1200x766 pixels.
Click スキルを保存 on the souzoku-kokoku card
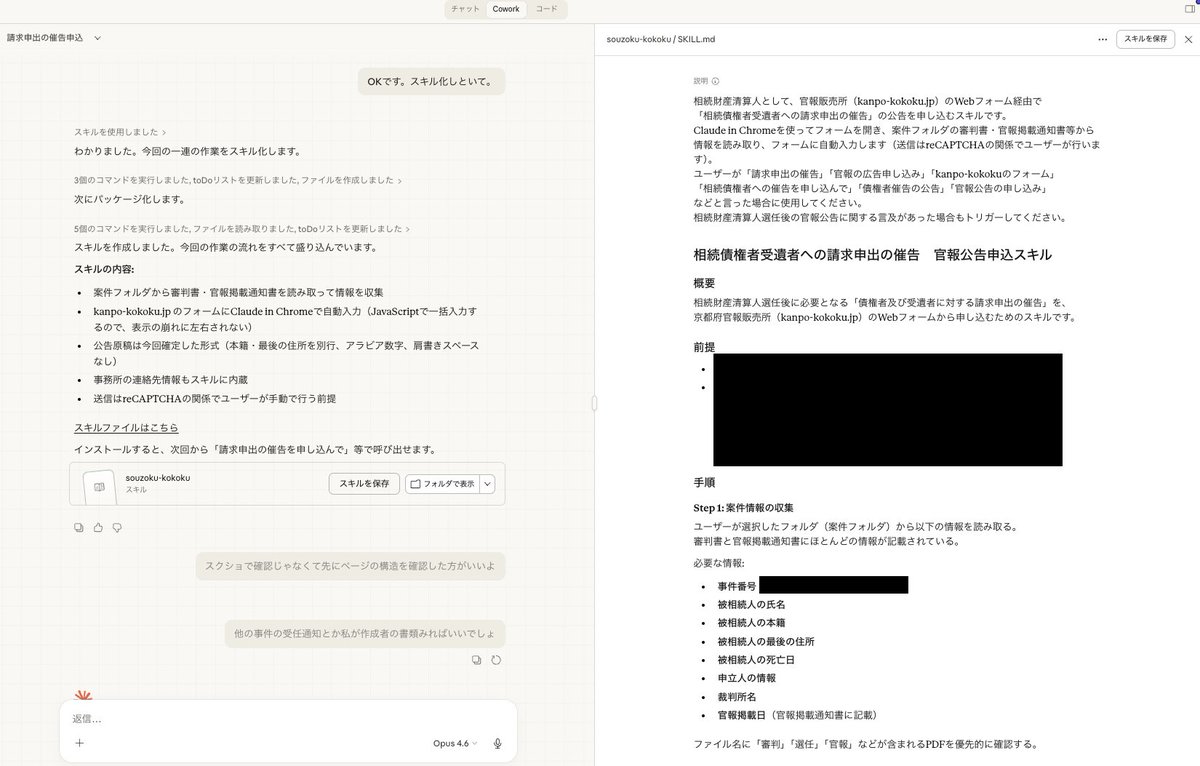(x=364, y=483)
